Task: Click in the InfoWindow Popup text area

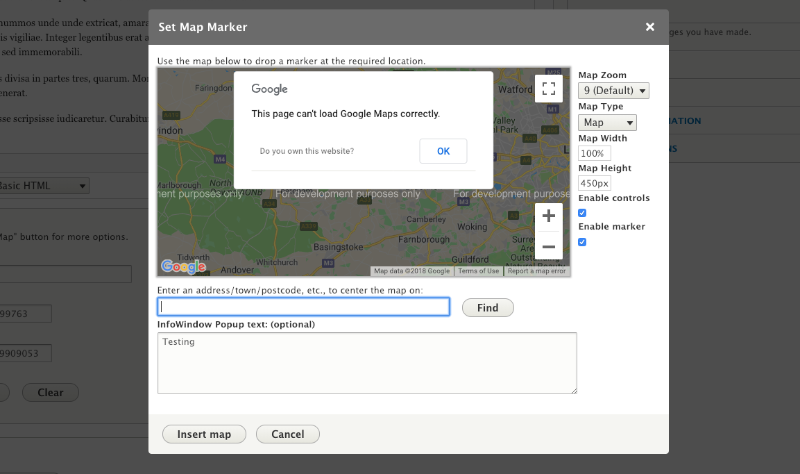Action: tap(367, 363)
